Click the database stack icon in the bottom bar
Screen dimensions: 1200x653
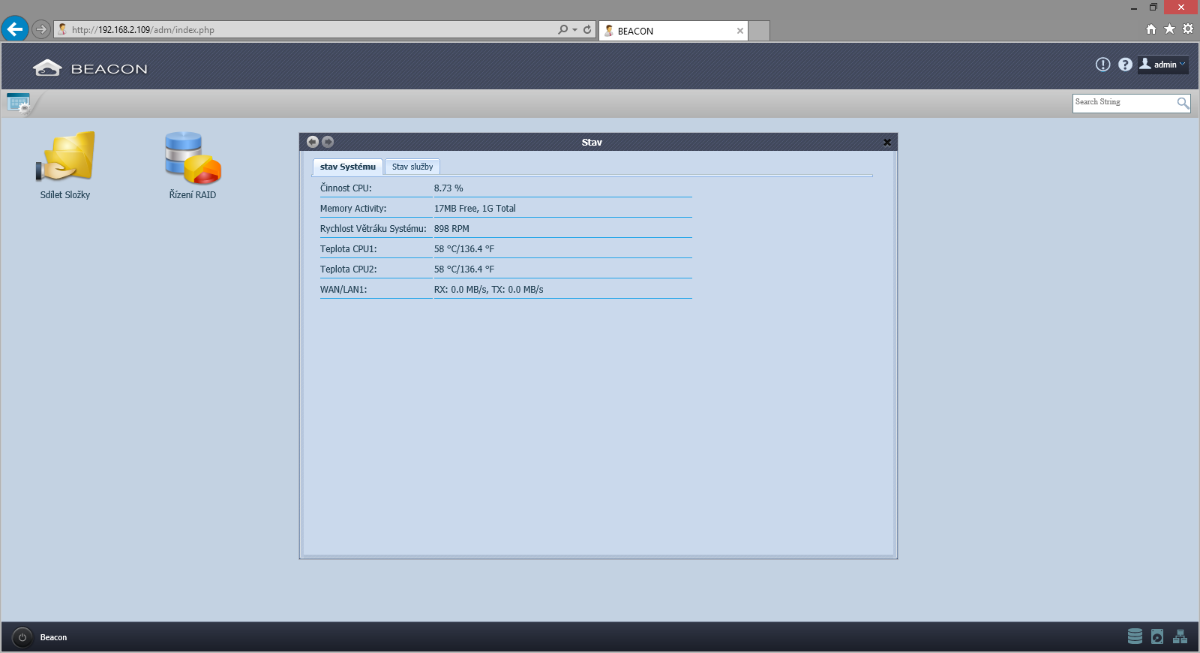pyautogui.click(x=1134, y=636)
